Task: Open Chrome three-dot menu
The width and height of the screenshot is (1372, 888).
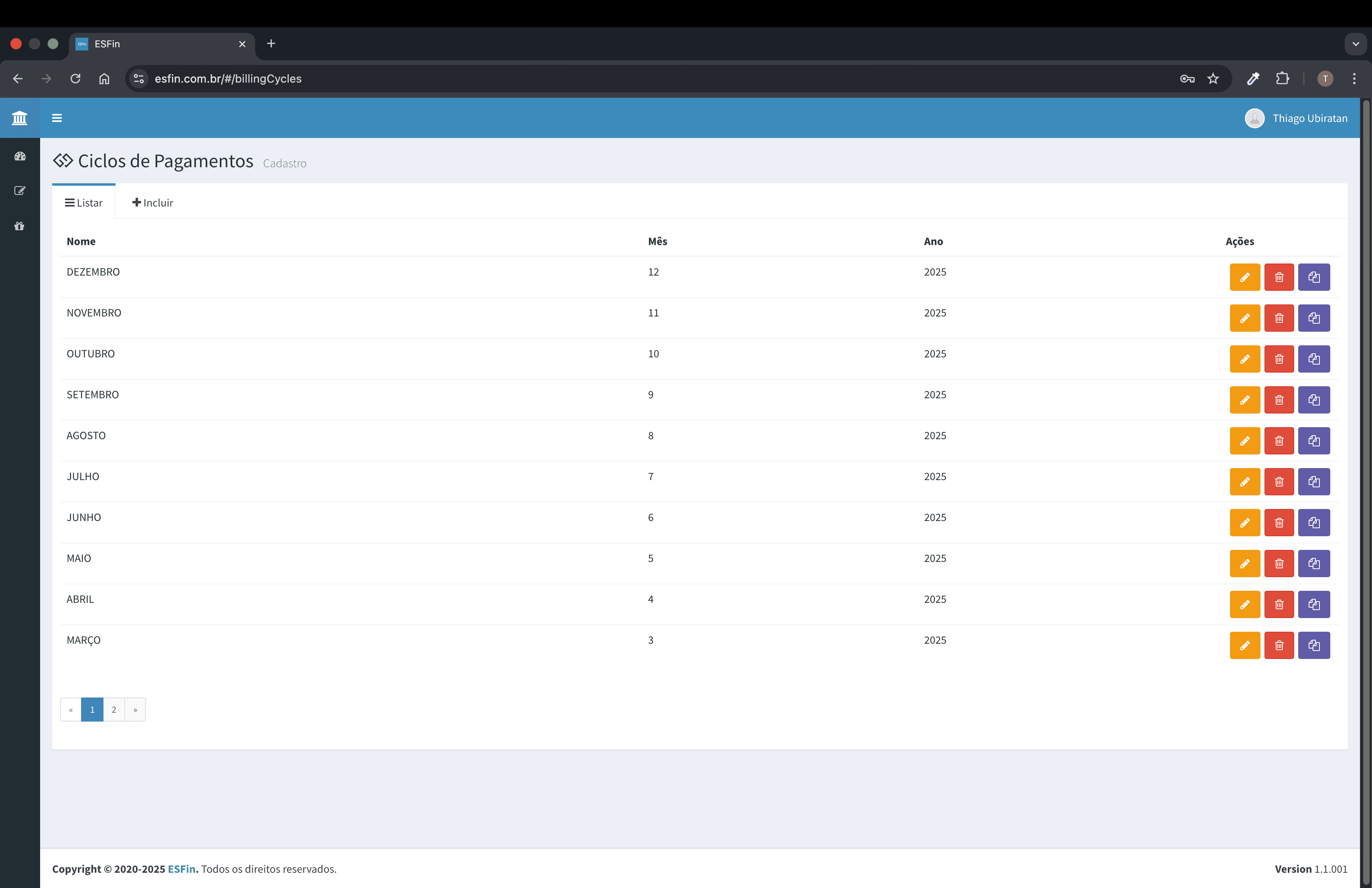Action: coord(1354,78)
